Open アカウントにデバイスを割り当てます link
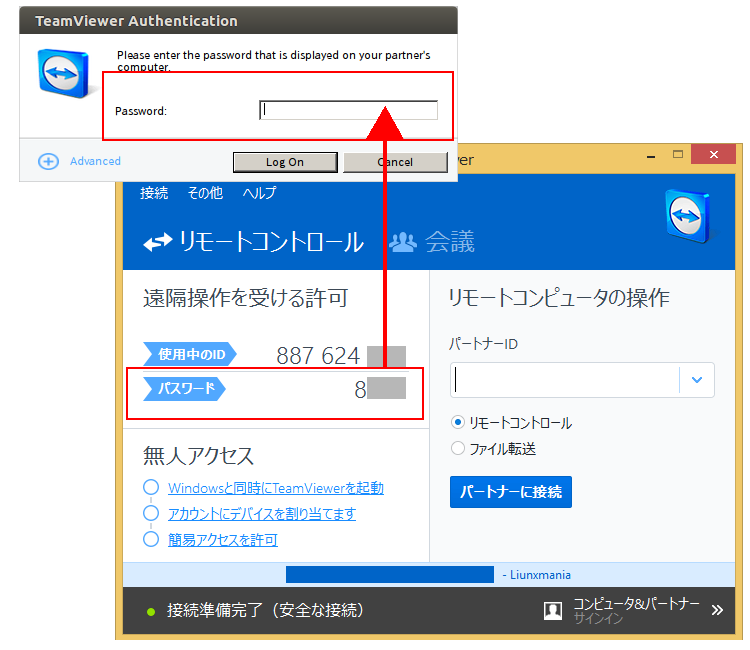The width and height of the screenshot is (750, 650). pyautogui.click(x=262, y=514)
